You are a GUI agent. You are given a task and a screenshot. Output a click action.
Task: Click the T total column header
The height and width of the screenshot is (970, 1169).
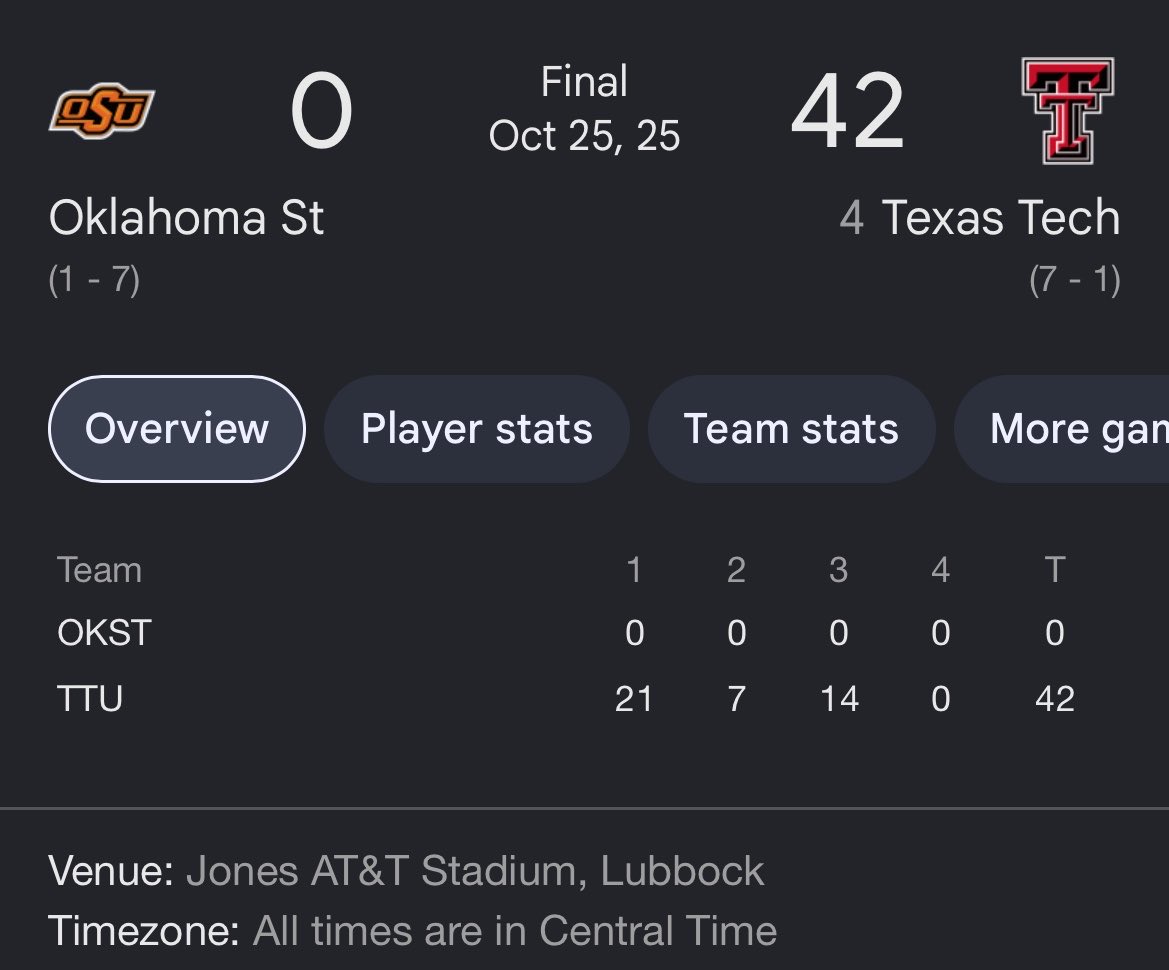(x=1055, y=570)
